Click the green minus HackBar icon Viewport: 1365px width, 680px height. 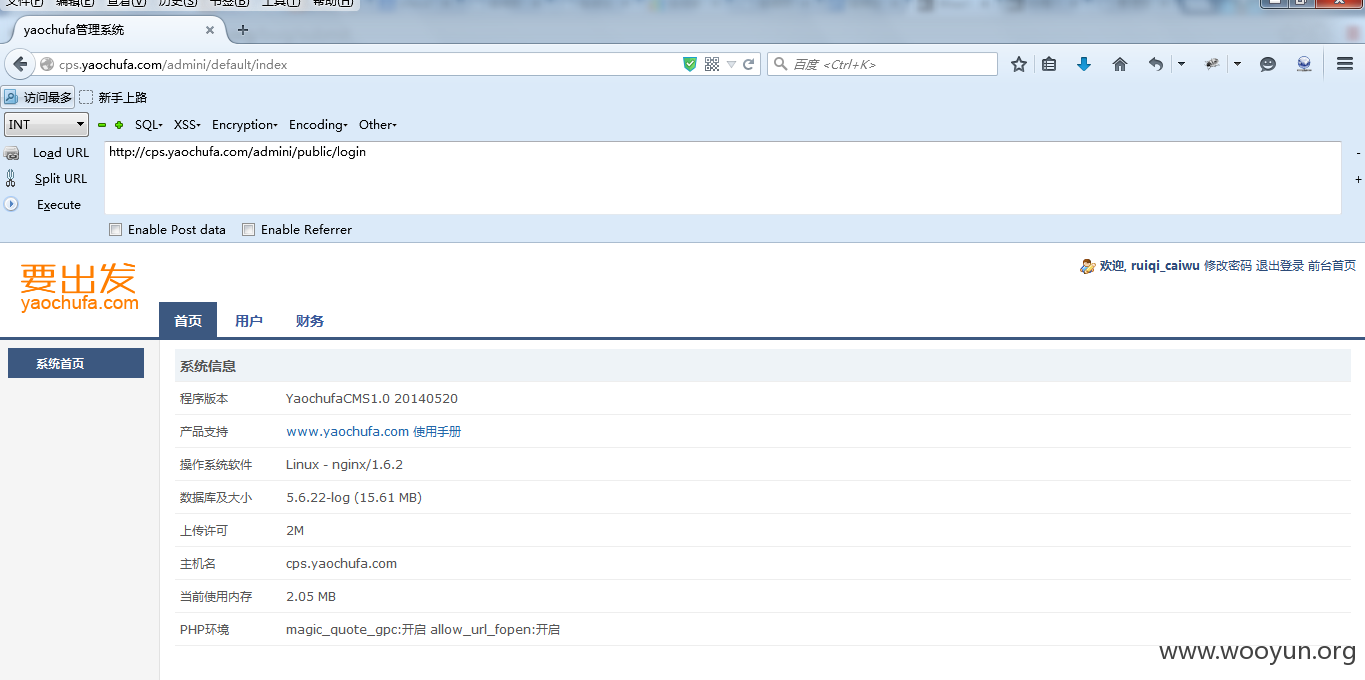pos(102,125)
